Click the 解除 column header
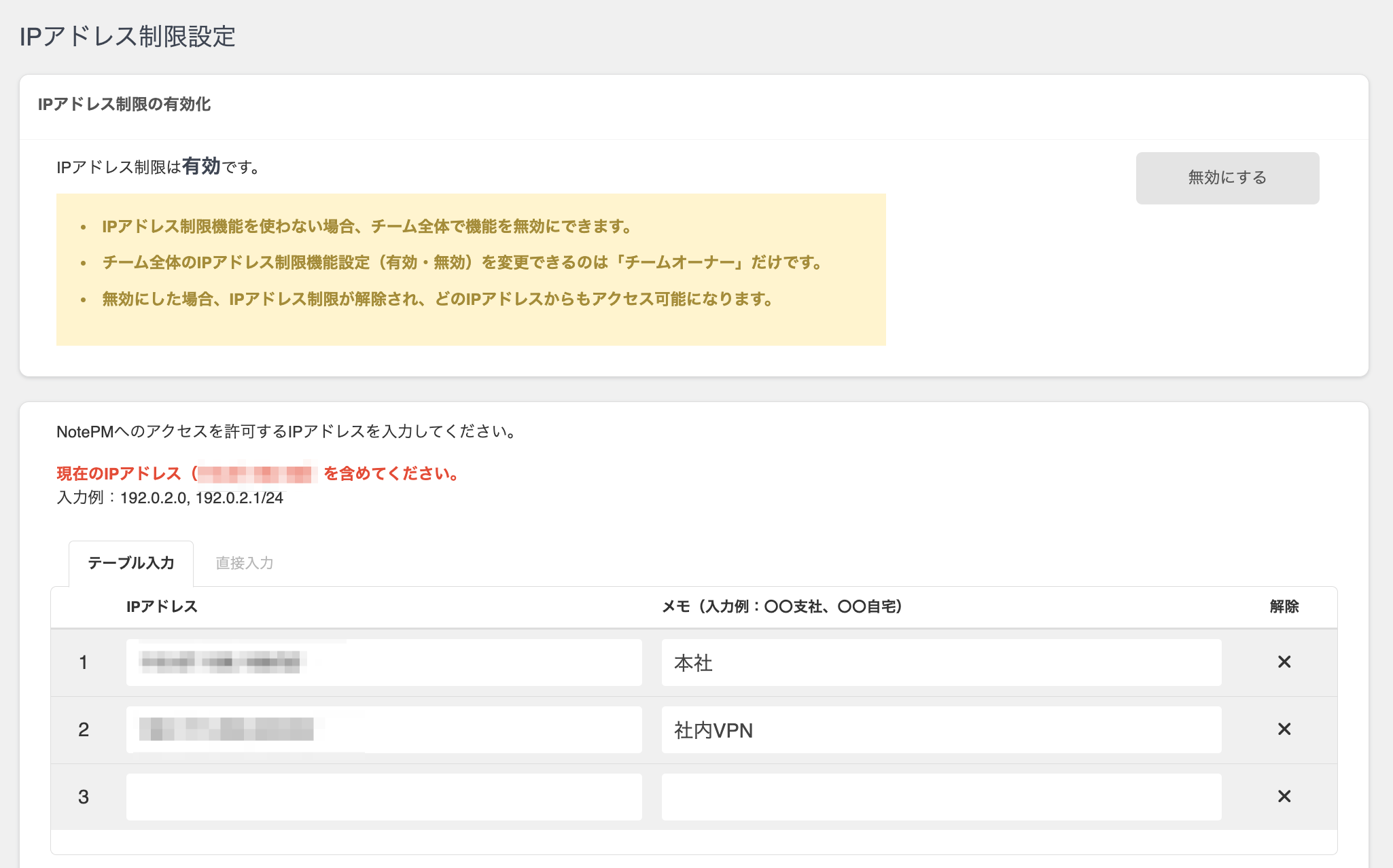Image resolution: width=1393 pixels, height=868 pixels. tap(1284, 607)
